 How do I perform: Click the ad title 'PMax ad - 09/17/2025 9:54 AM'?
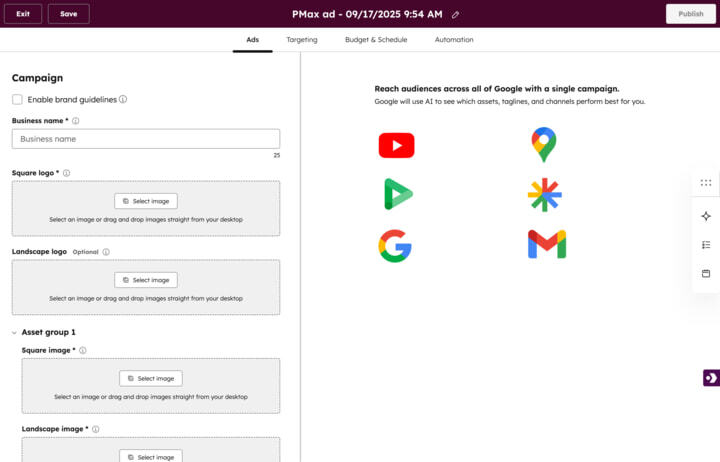[367, 14]
